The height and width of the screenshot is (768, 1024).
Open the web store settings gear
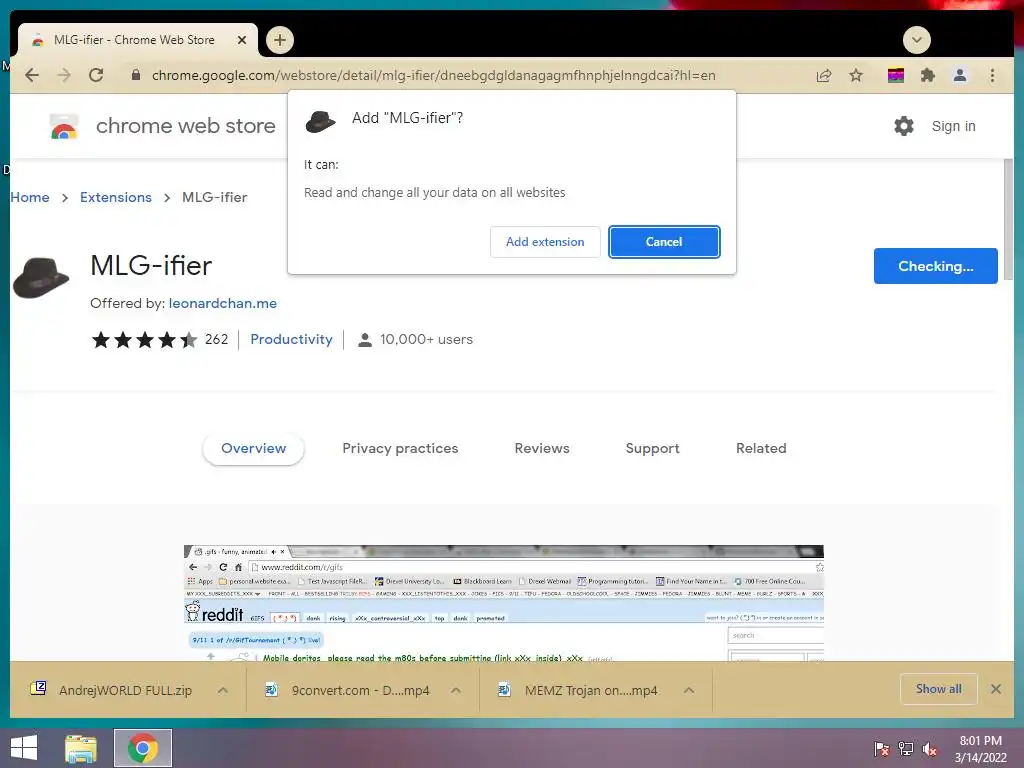click(904, 126)
